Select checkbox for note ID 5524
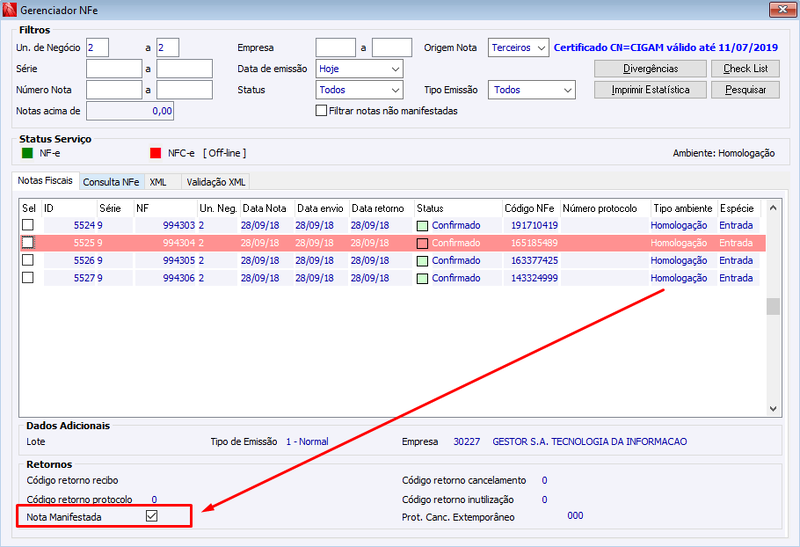This screenshot has height=547, width=800. click(x=28, y=225)
